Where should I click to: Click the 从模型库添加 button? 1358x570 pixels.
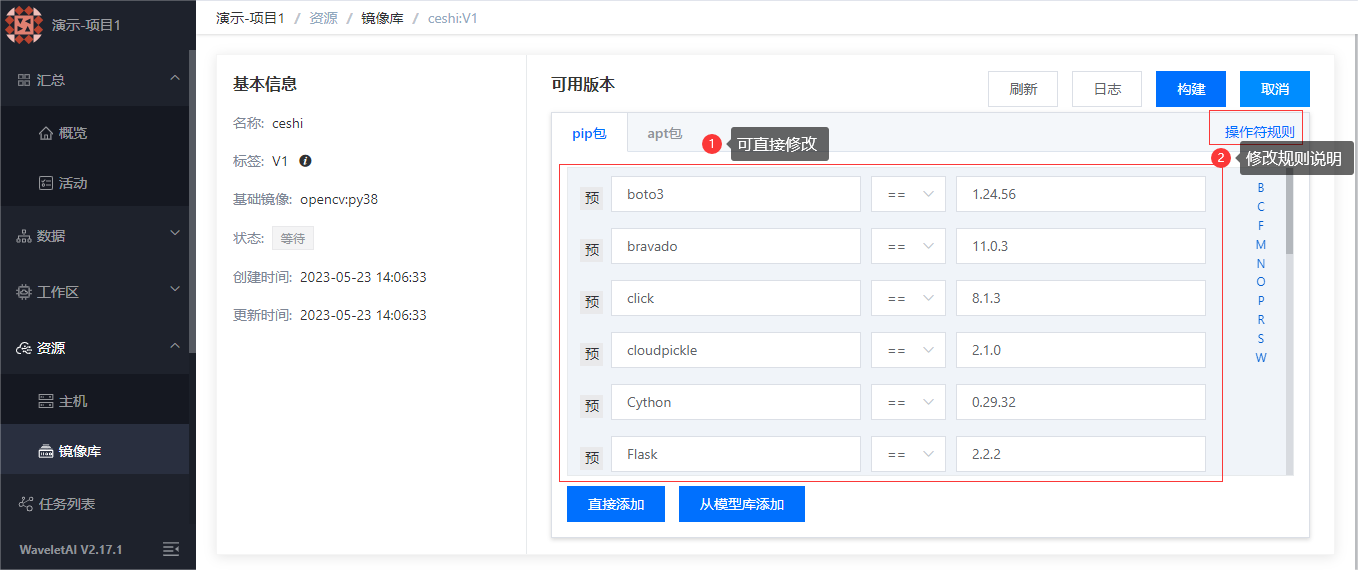(x=742, y=504)
